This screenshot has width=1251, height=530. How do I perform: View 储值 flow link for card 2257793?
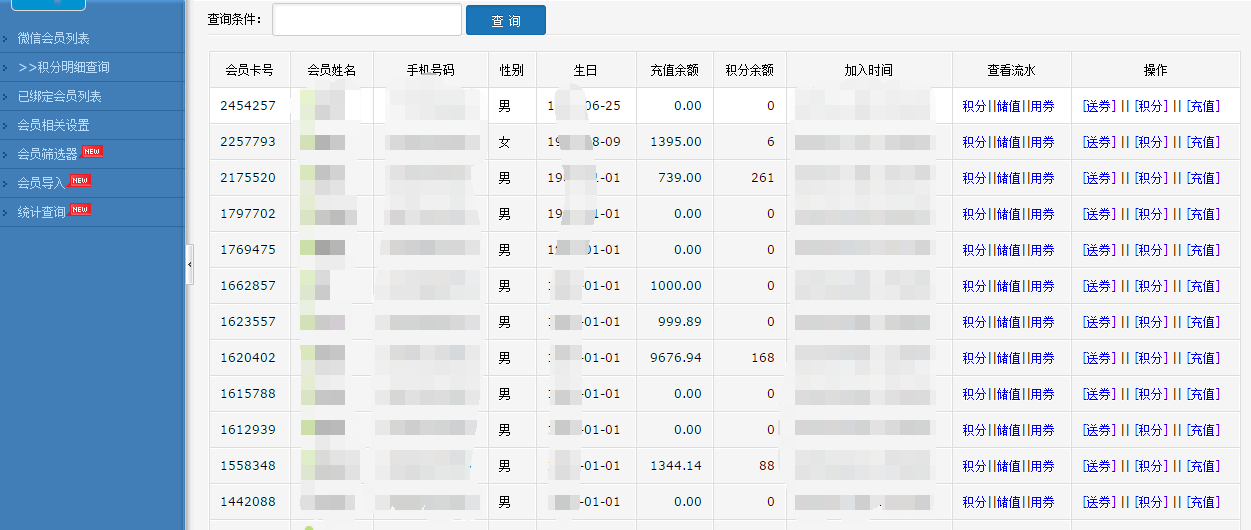click(1008, 142)
